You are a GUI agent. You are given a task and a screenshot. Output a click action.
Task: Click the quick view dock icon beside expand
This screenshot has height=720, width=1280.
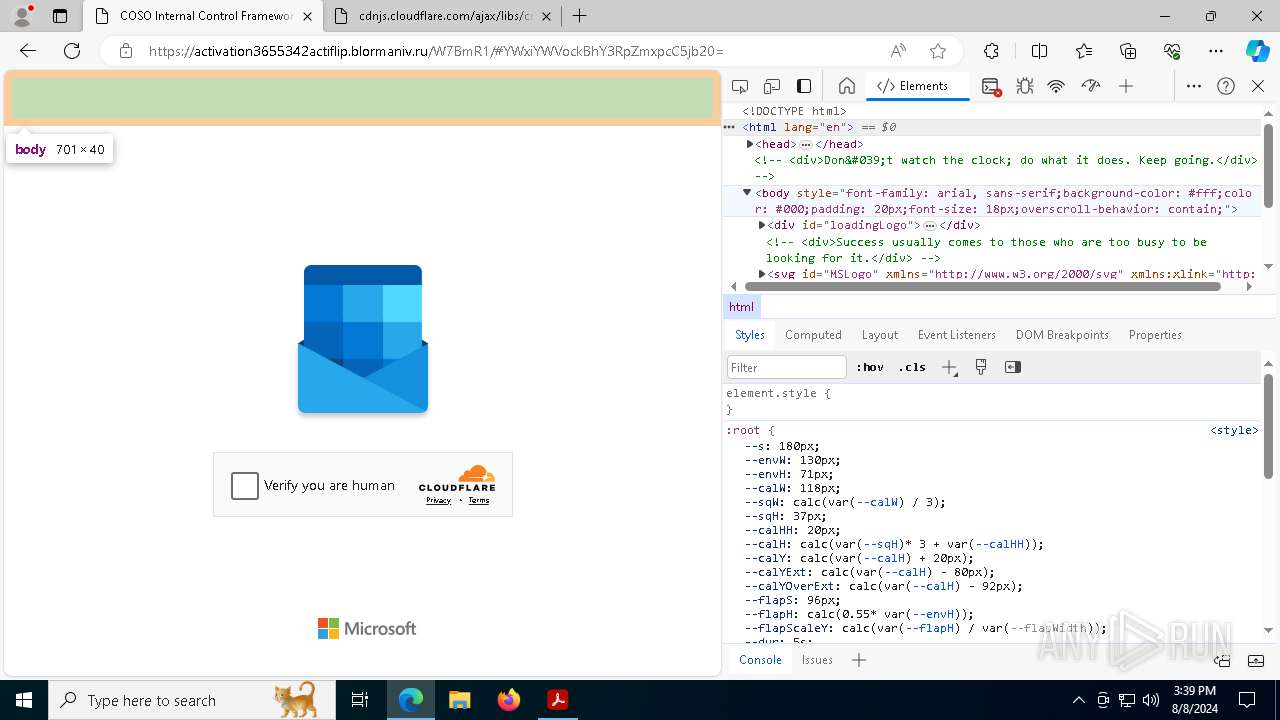pos(1222,660)
